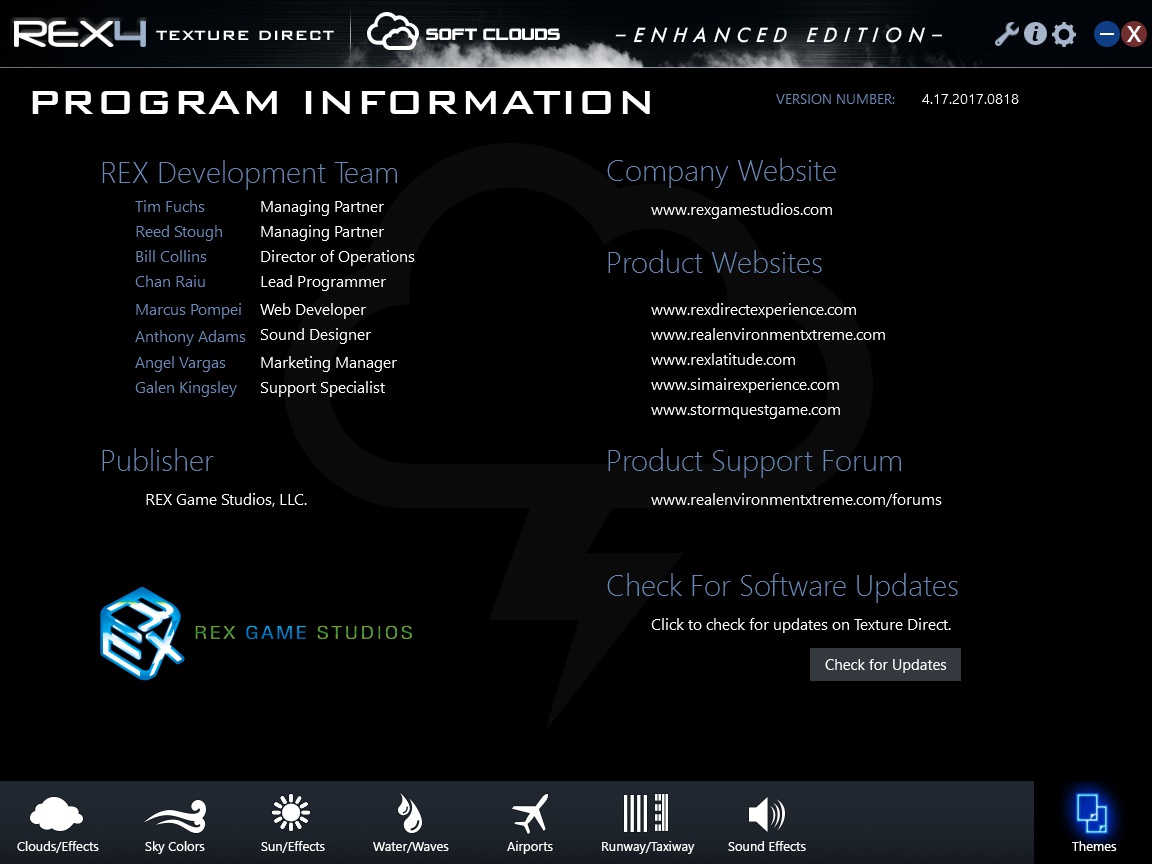Open www.simairexperience.com link
1152x864 pixels.
point(745,385)
